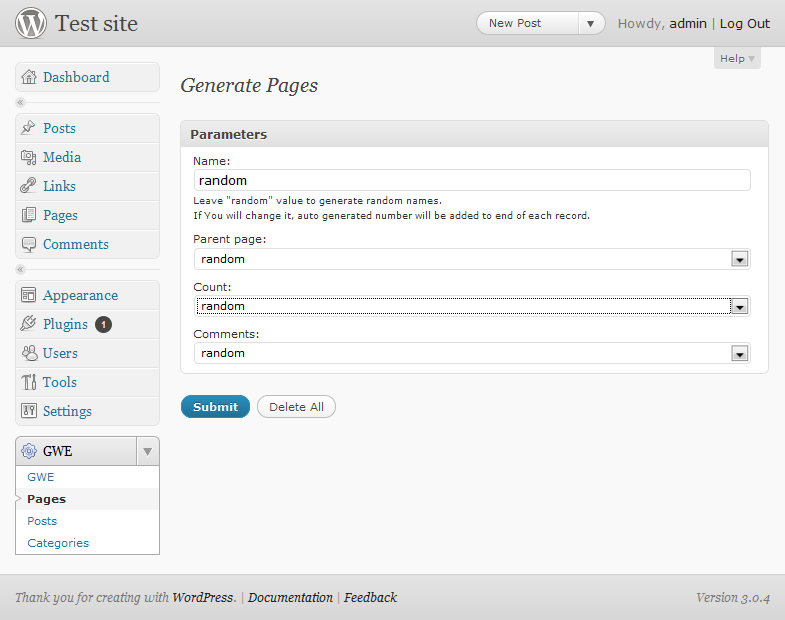The height and width of the screenshot is (620, 785).
Task: Collapse the GWE menu section arrow
Action: point(148,451)
